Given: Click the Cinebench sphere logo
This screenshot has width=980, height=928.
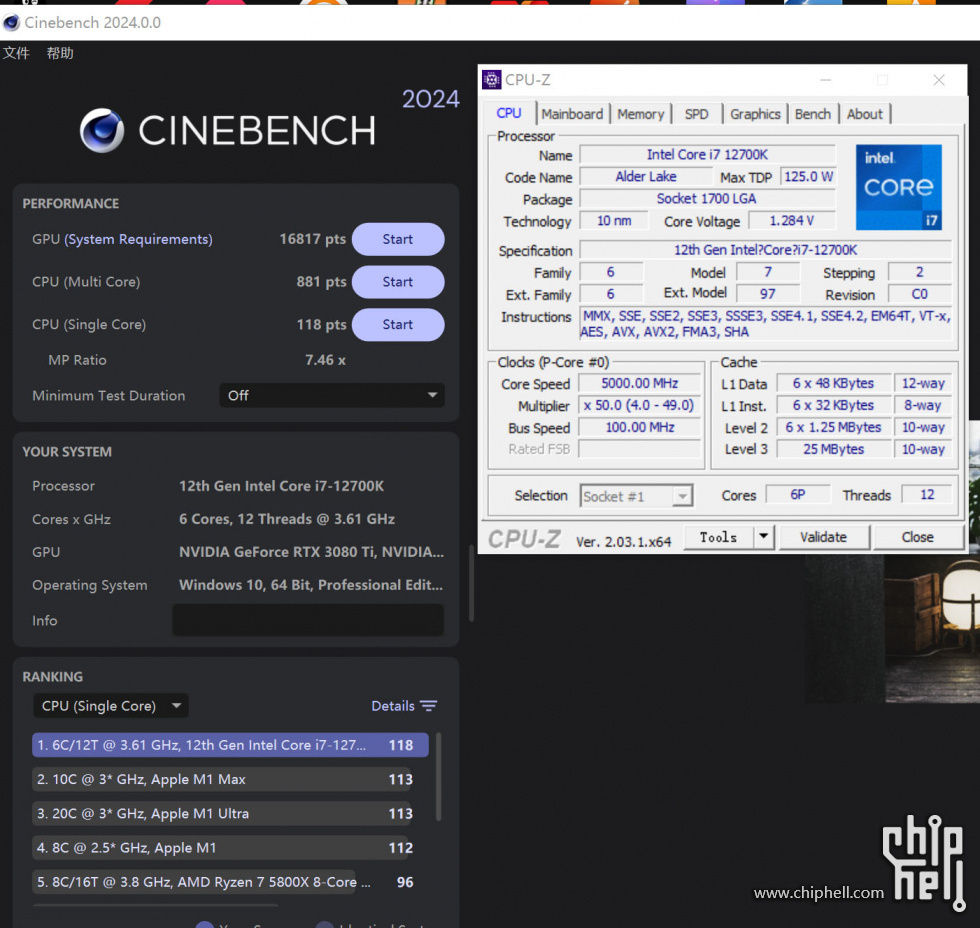Looking at the screenshot, I should [x=102, y=131].
